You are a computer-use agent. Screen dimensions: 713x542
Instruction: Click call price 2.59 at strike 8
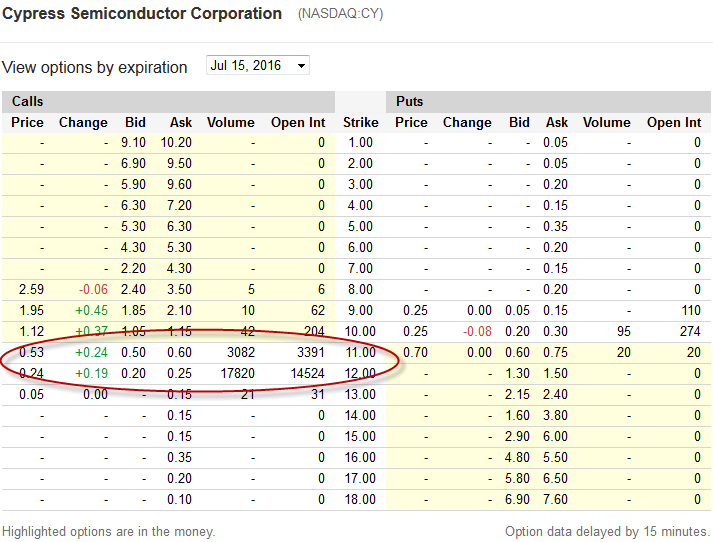(x=31, y=290)
